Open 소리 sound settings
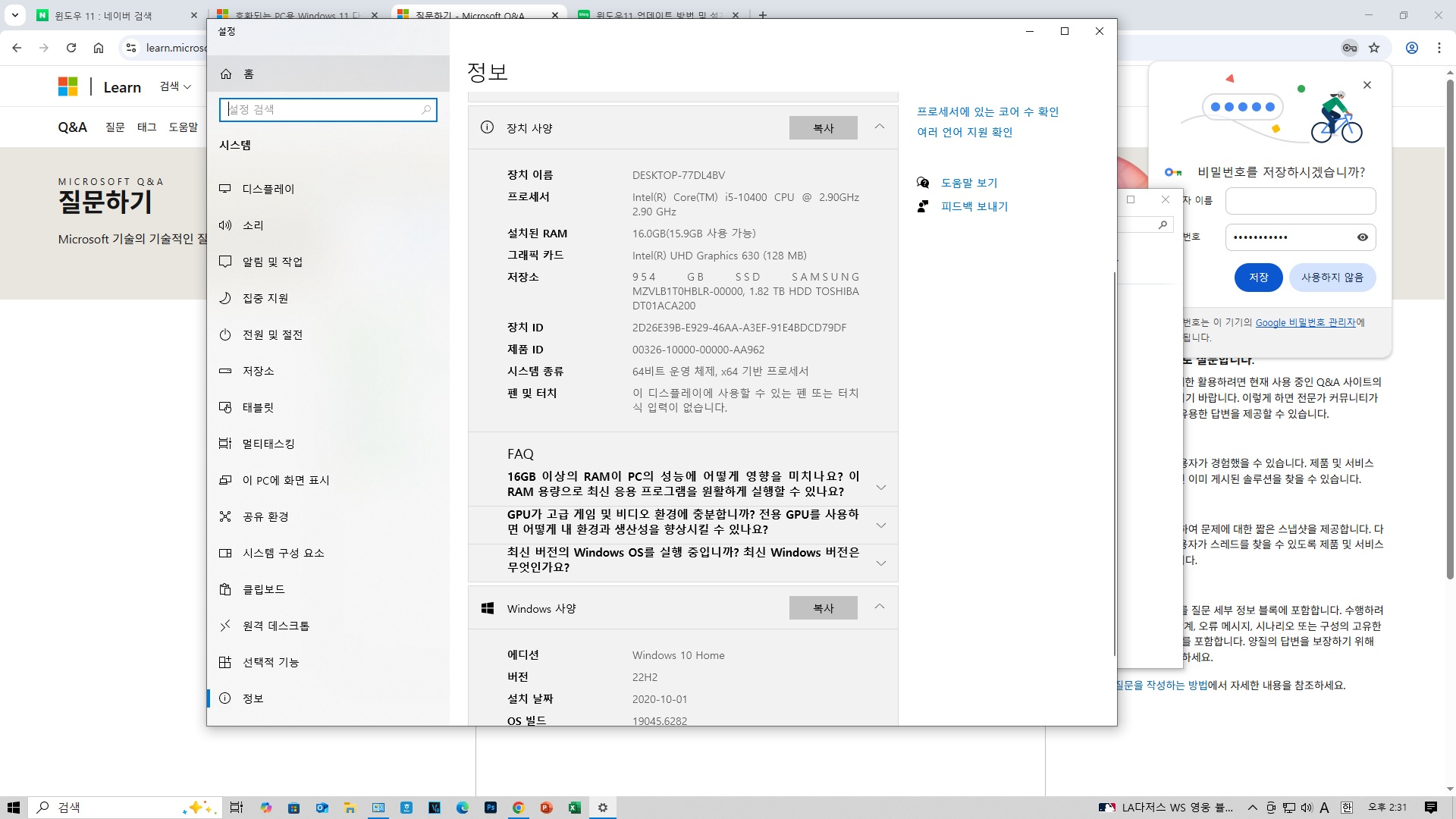Viewport: 1456px width, 819px height. 328,225
